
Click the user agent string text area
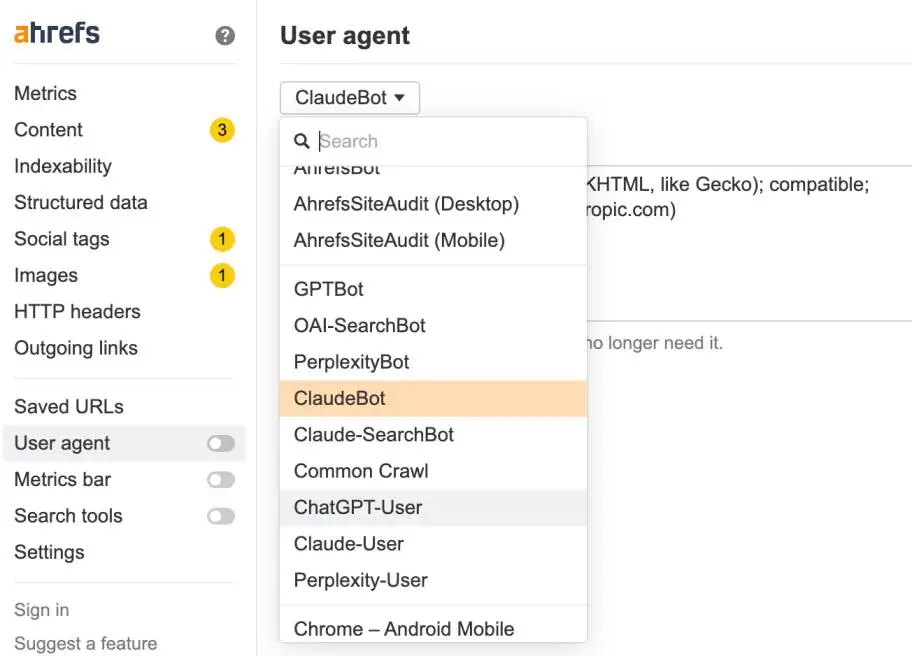tap(749, 243)
